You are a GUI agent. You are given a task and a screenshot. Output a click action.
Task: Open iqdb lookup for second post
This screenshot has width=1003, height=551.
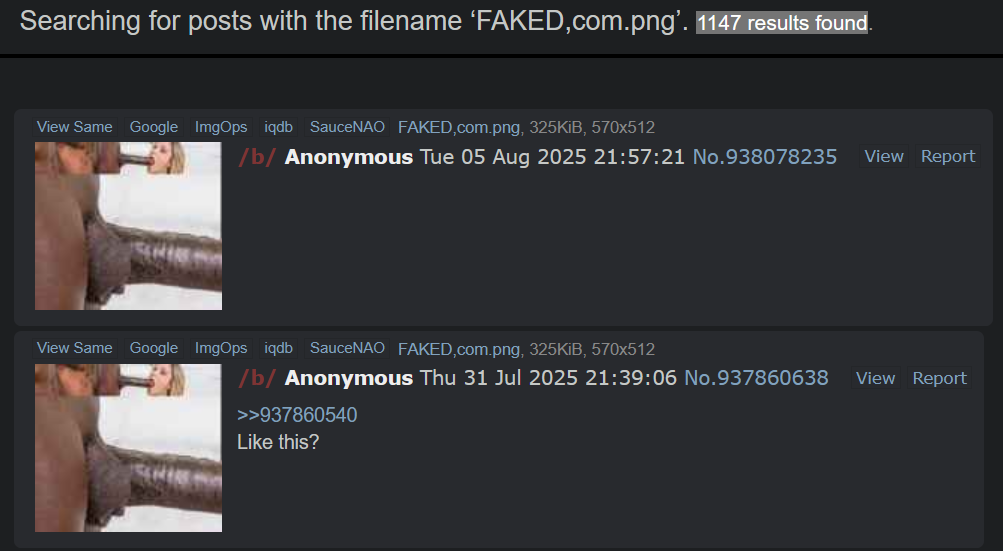[x=278, y=347]
